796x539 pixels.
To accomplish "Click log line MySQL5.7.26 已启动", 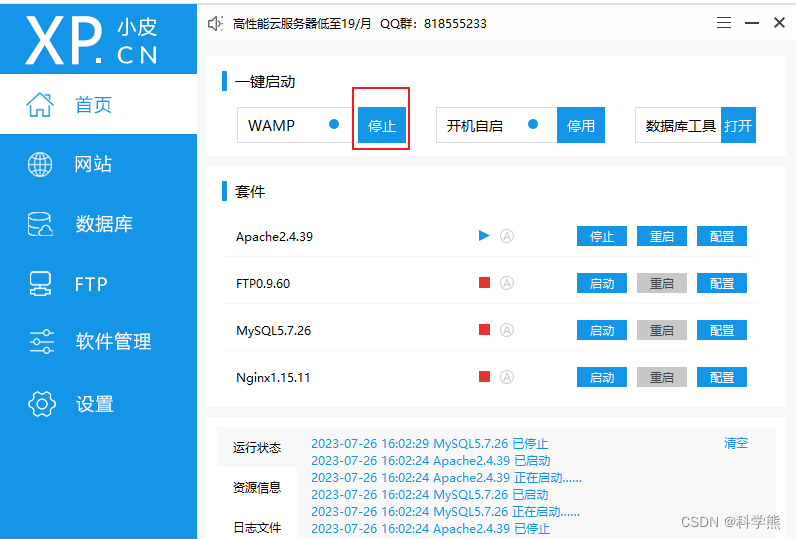I will click(429, 494).
